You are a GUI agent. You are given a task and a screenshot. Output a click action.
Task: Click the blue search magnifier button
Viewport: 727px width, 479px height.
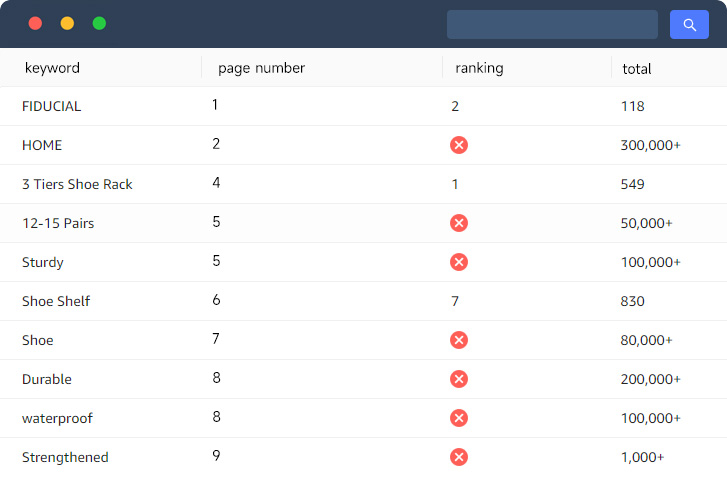click(689, 25)
